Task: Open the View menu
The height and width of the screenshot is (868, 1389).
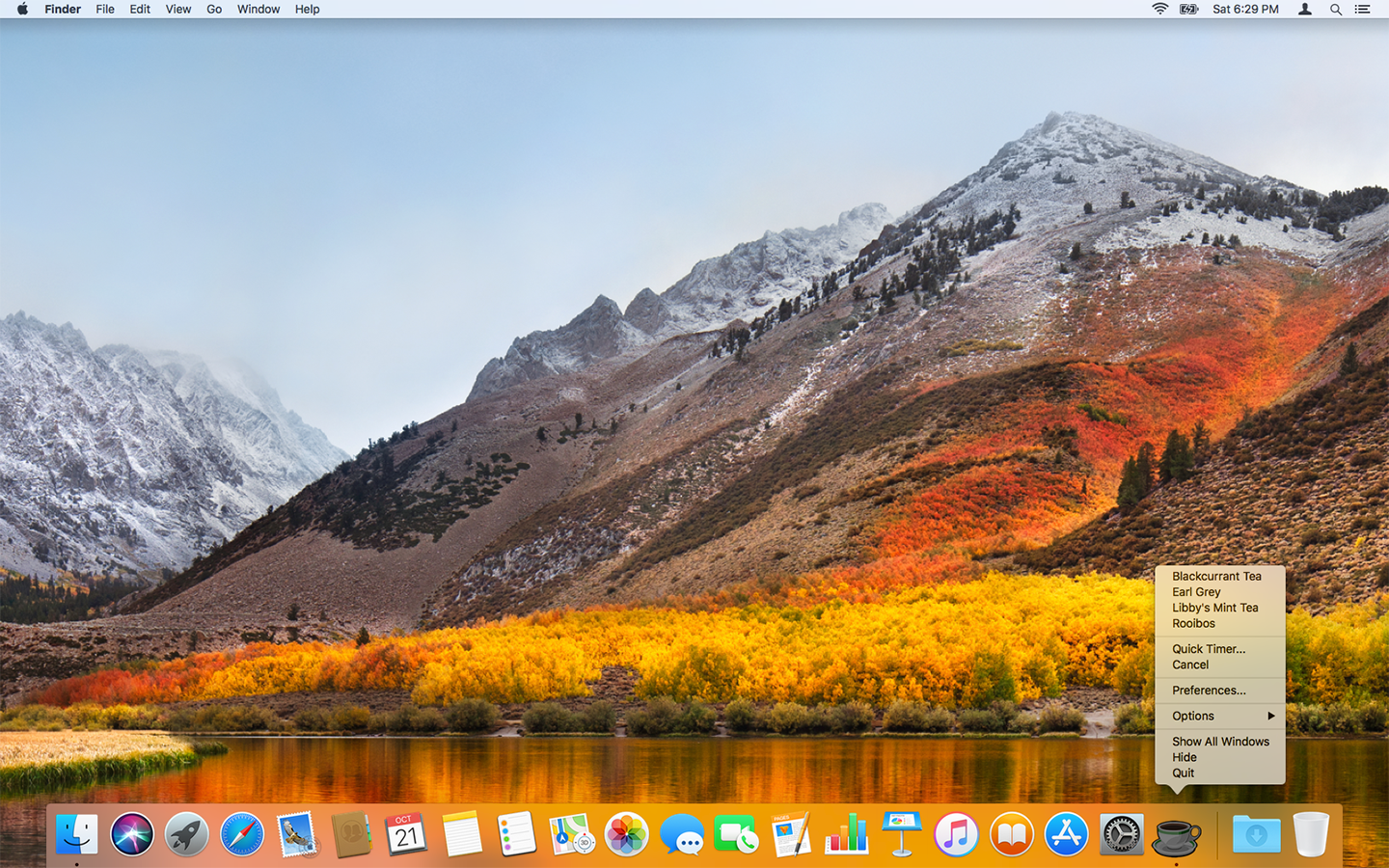Action: click(x=178, y=10)
